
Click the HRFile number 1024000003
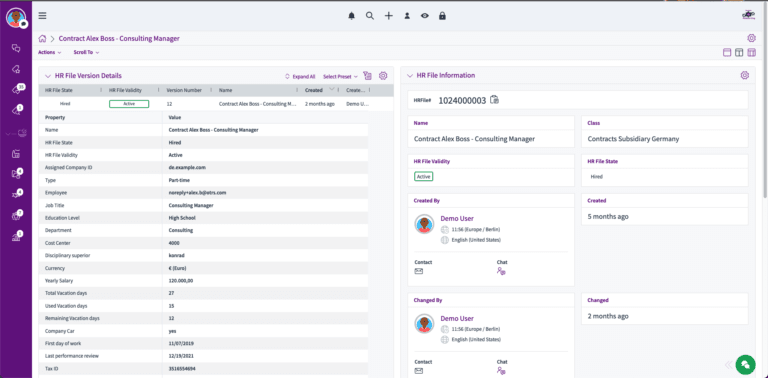462,100
